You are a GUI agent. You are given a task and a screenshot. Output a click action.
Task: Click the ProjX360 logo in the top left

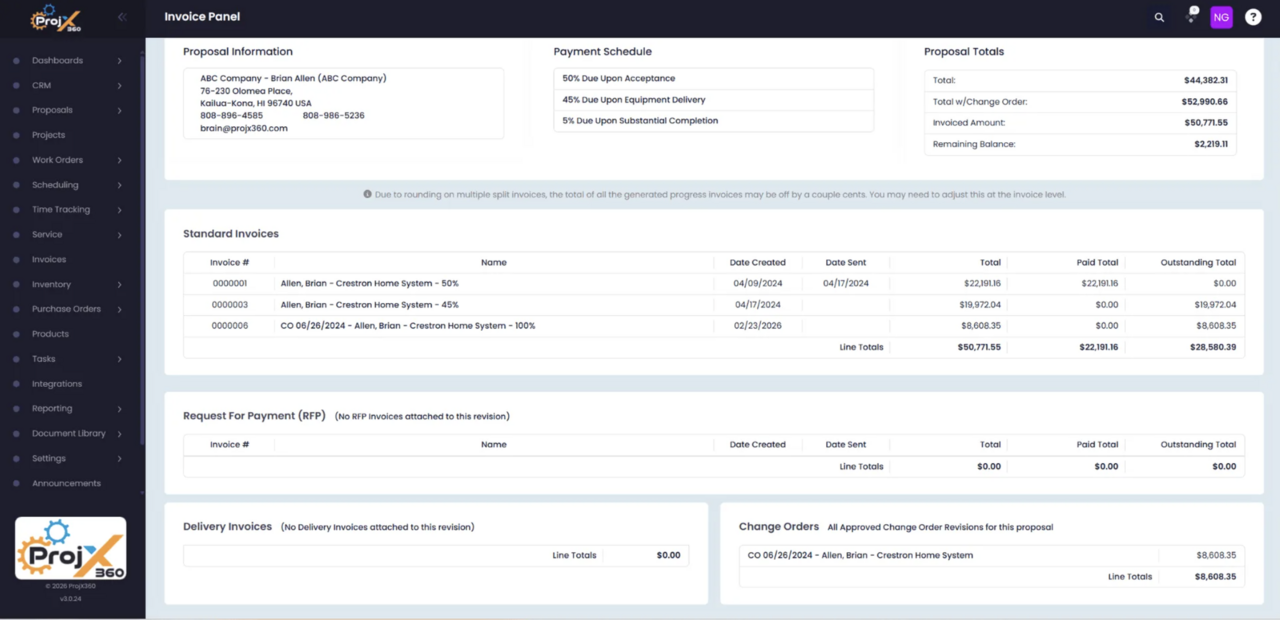(x=55, y=18)
